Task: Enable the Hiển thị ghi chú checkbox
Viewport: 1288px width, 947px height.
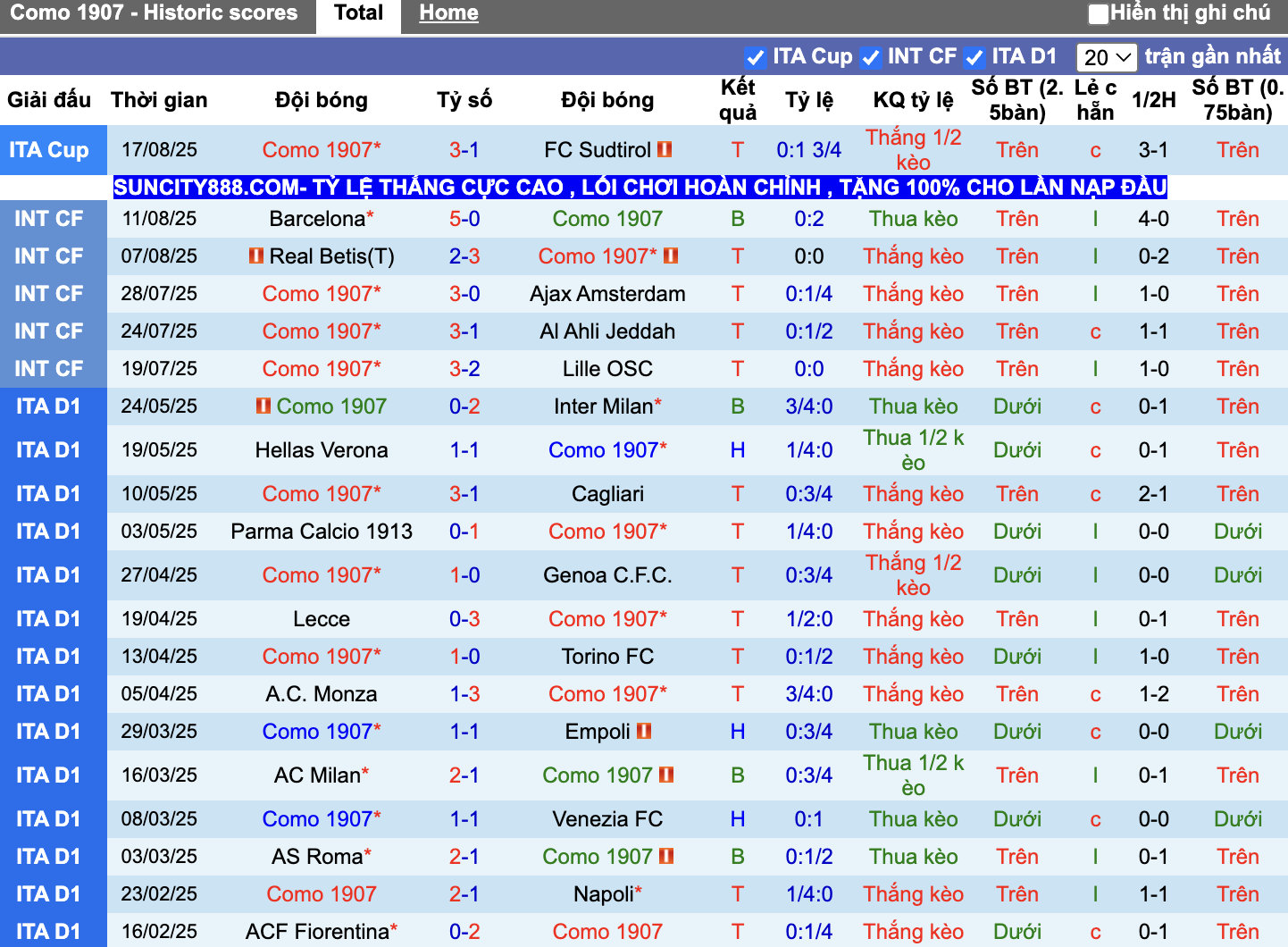Action: 1098,14
